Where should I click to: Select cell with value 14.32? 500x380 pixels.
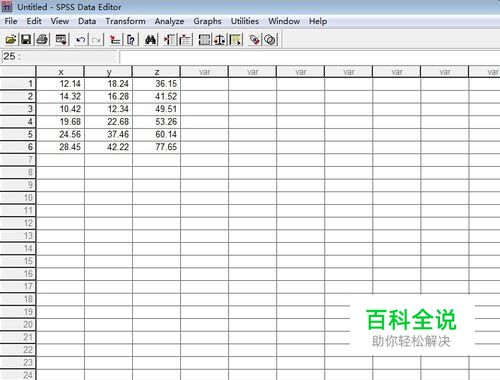60,96
